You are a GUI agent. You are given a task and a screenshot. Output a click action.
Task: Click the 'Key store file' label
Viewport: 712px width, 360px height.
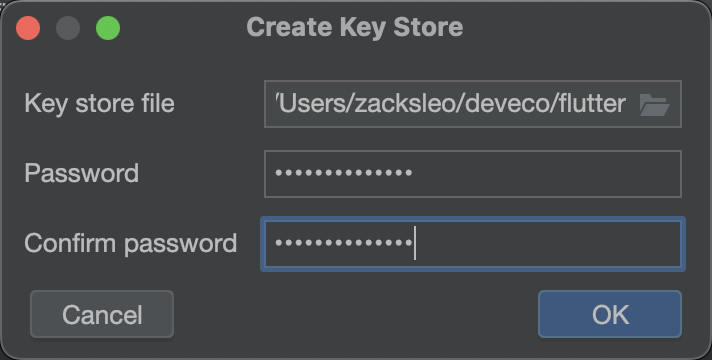click(x=99, y=103)
